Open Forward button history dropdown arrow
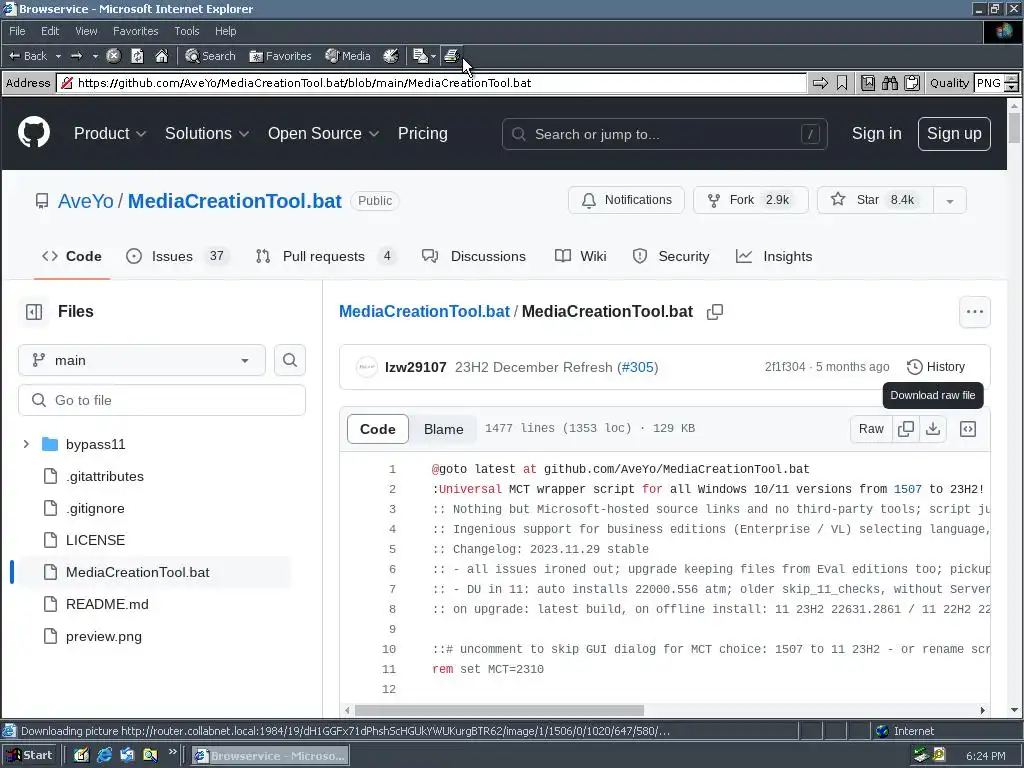Viewport: 1024px width, 768px height. pyautogui.click(x=95, y=56)
